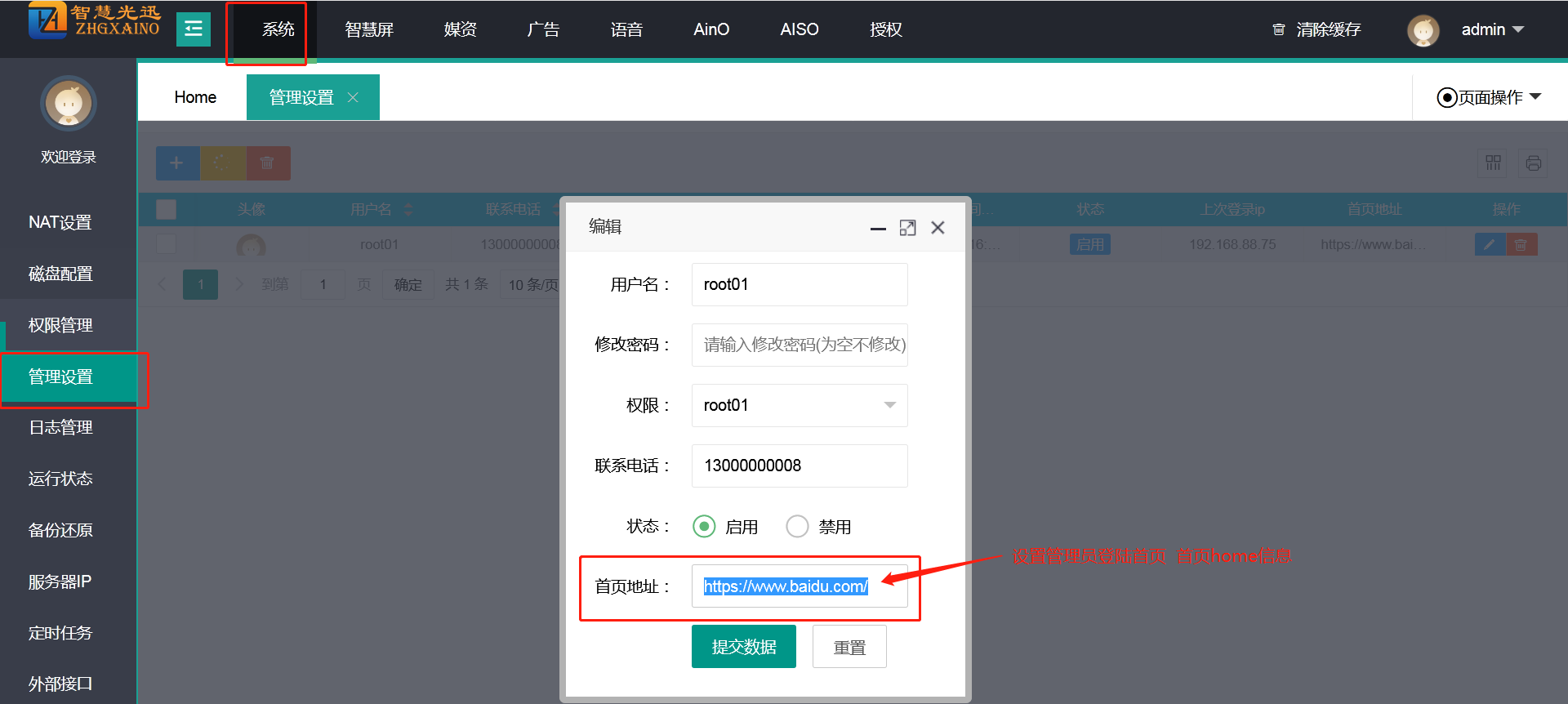Click the 提交数据 submit button
This screenshot has height=704, width=1568.
pos(743,647)
